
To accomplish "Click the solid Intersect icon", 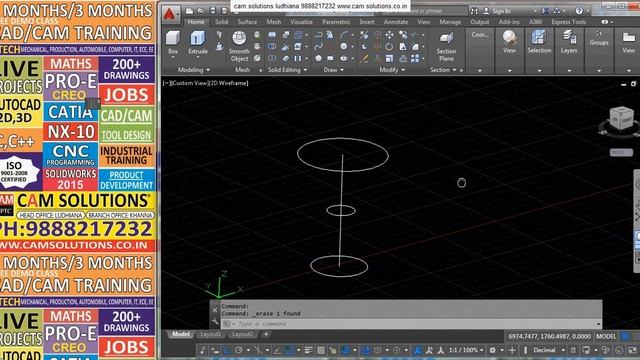I will 272,58.
